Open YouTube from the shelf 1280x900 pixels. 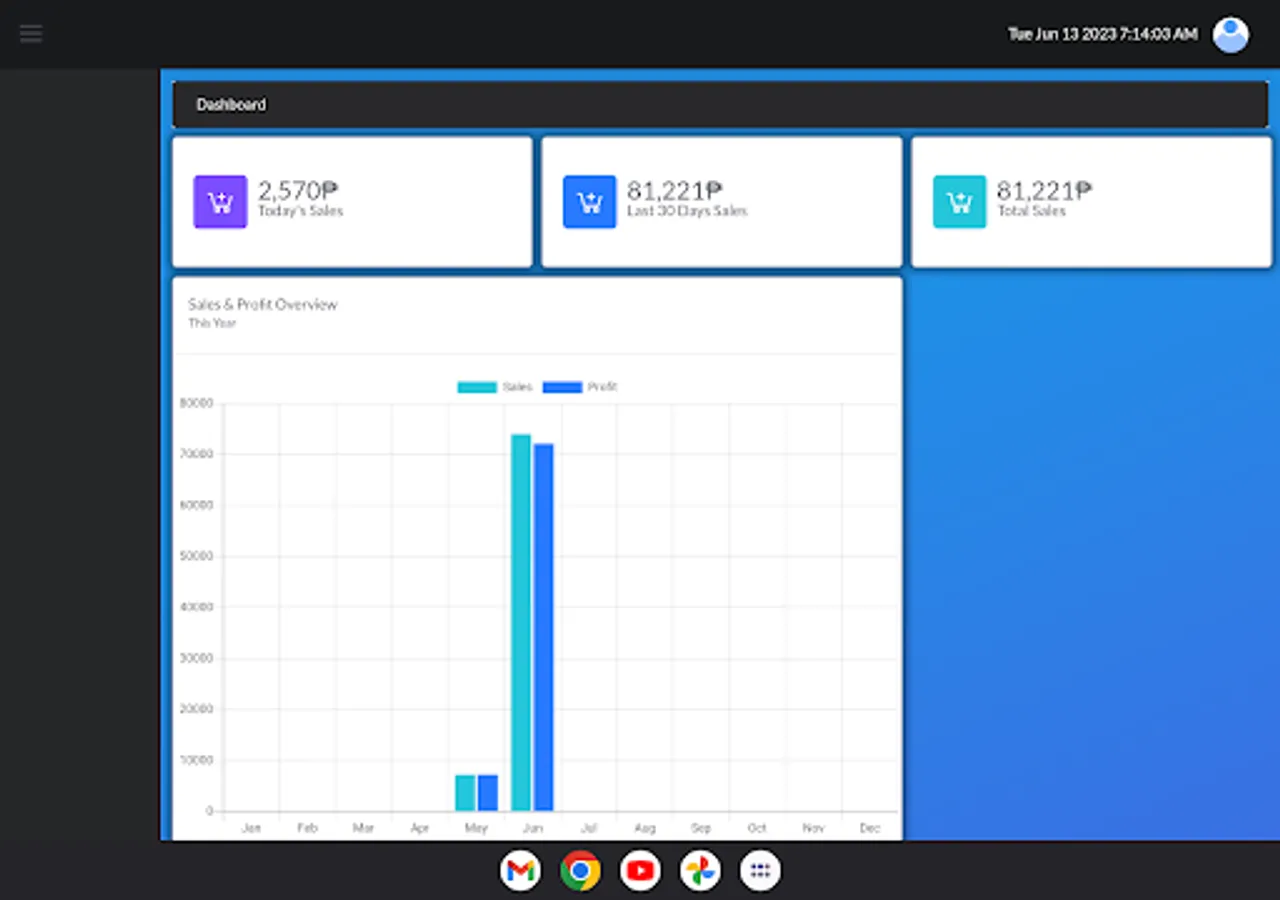point(640,871)
